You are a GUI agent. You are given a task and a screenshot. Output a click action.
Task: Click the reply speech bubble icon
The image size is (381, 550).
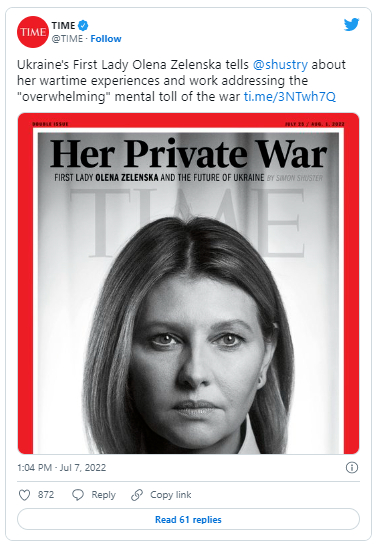78,495
